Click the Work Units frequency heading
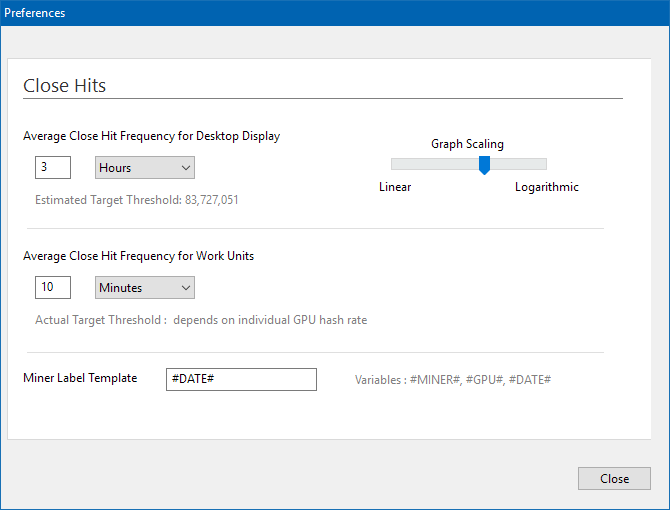 coord(138,256)
